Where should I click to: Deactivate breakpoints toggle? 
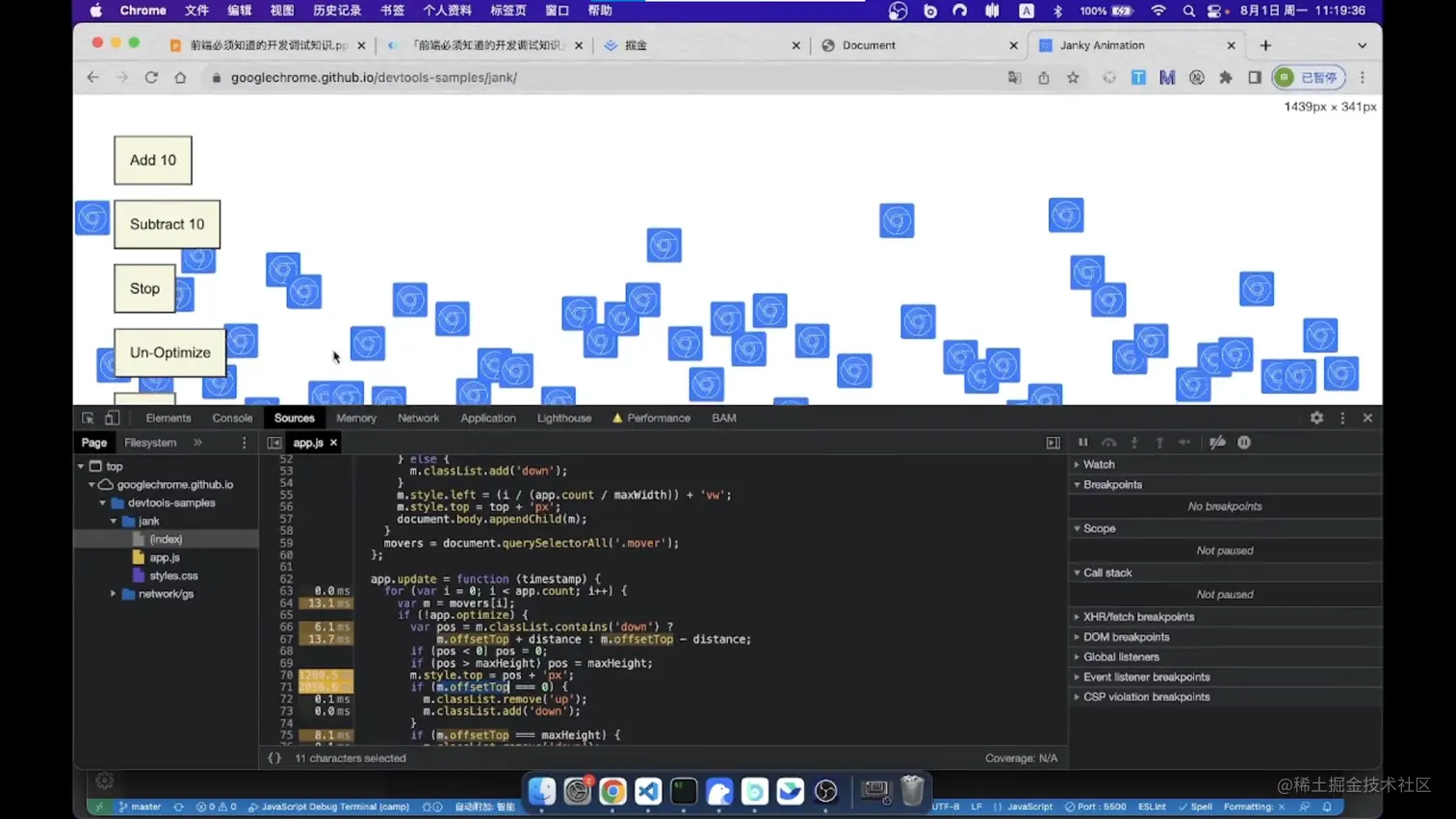click(x=1217, y=443)
